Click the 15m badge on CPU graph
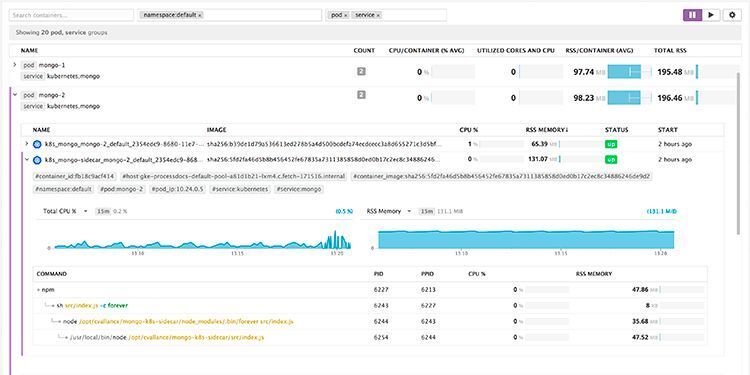Screen dimensions: 750x375 [x=102, y=211]
